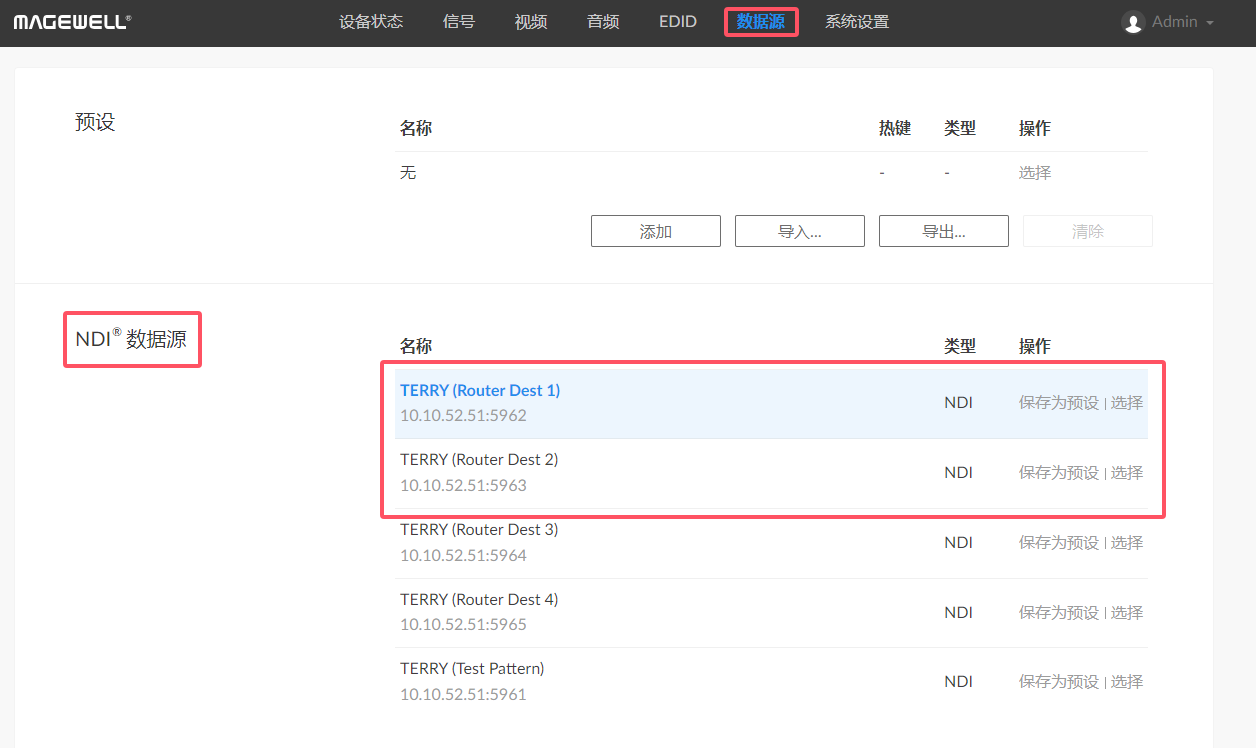This screenshot has width=1256, height=748.
Task: Save Router Dest 2 as preset
Action: pyautogui.click(x=1059, y=473)
